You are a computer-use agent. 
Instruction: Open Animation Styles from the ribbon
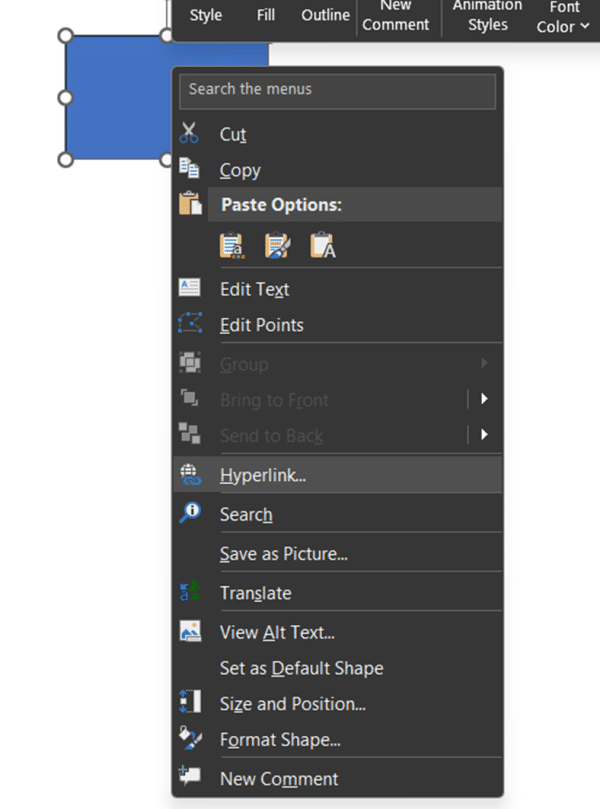click(x=487, y=16)
